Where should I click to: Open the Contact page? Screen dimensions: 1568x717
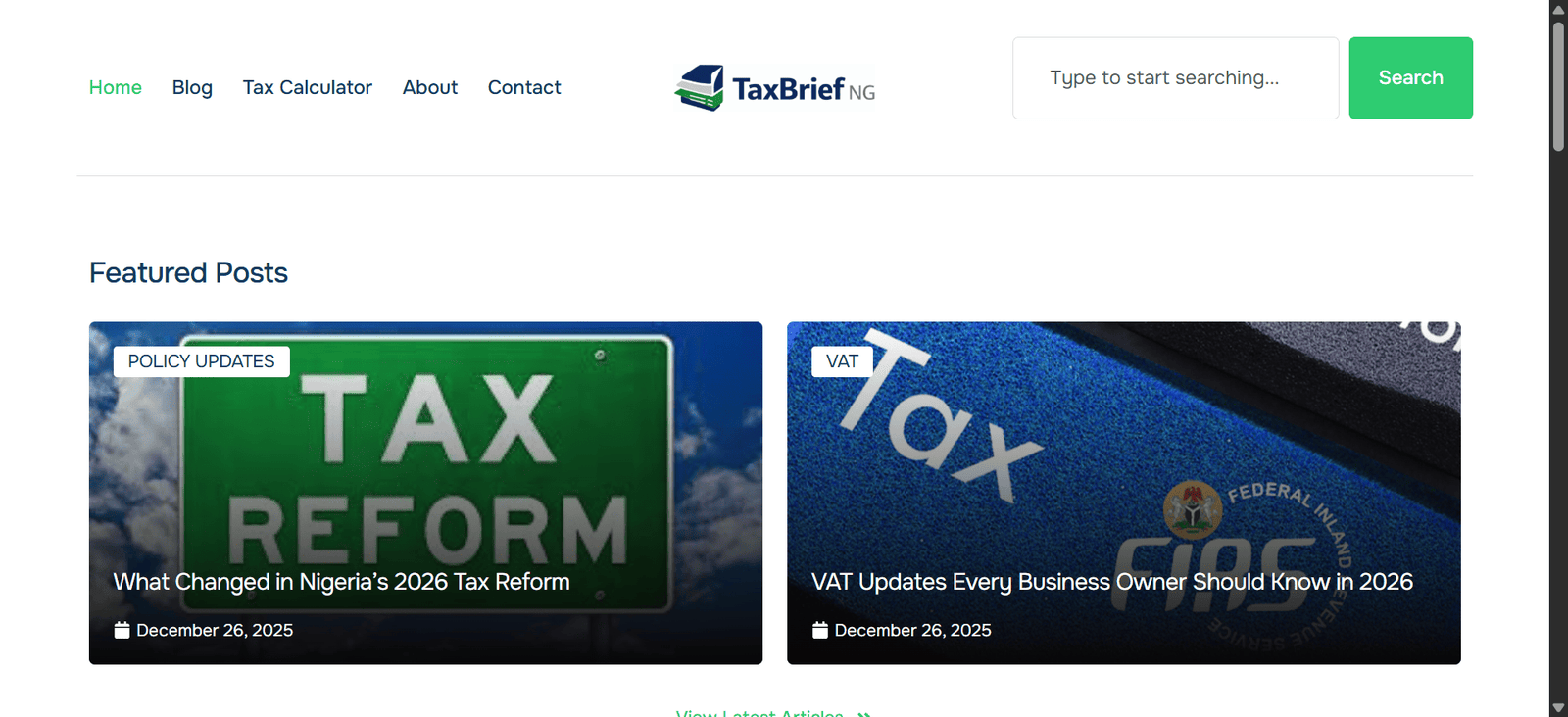524,87
